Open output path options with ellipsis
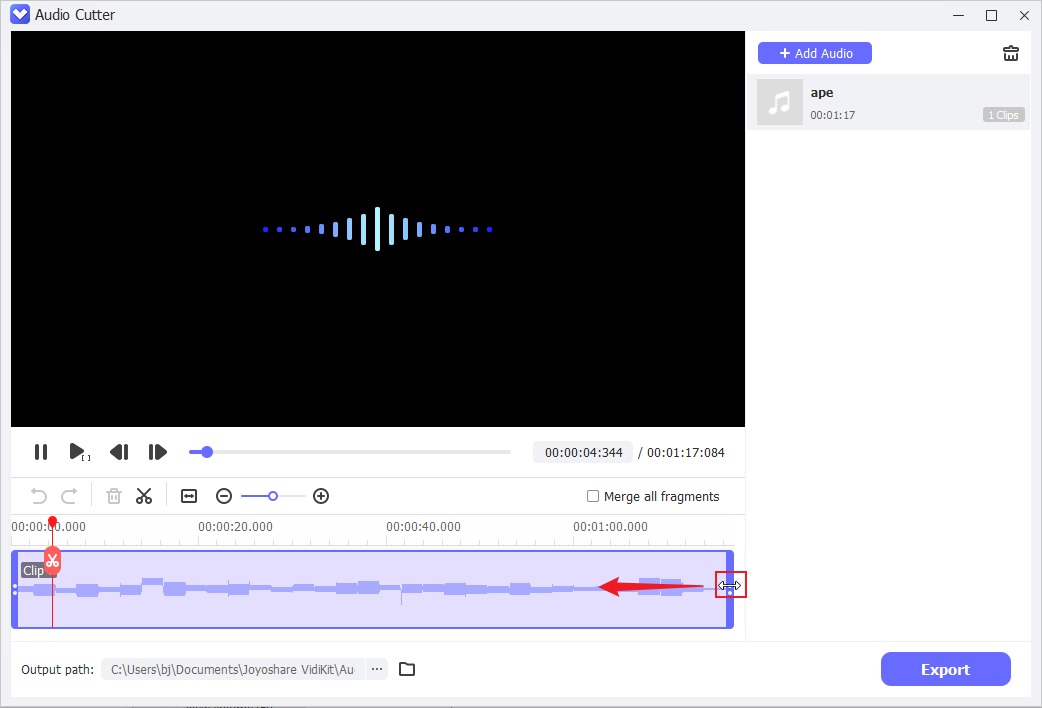The height and width of the screenshot is (708, 1042). point(376,669)
